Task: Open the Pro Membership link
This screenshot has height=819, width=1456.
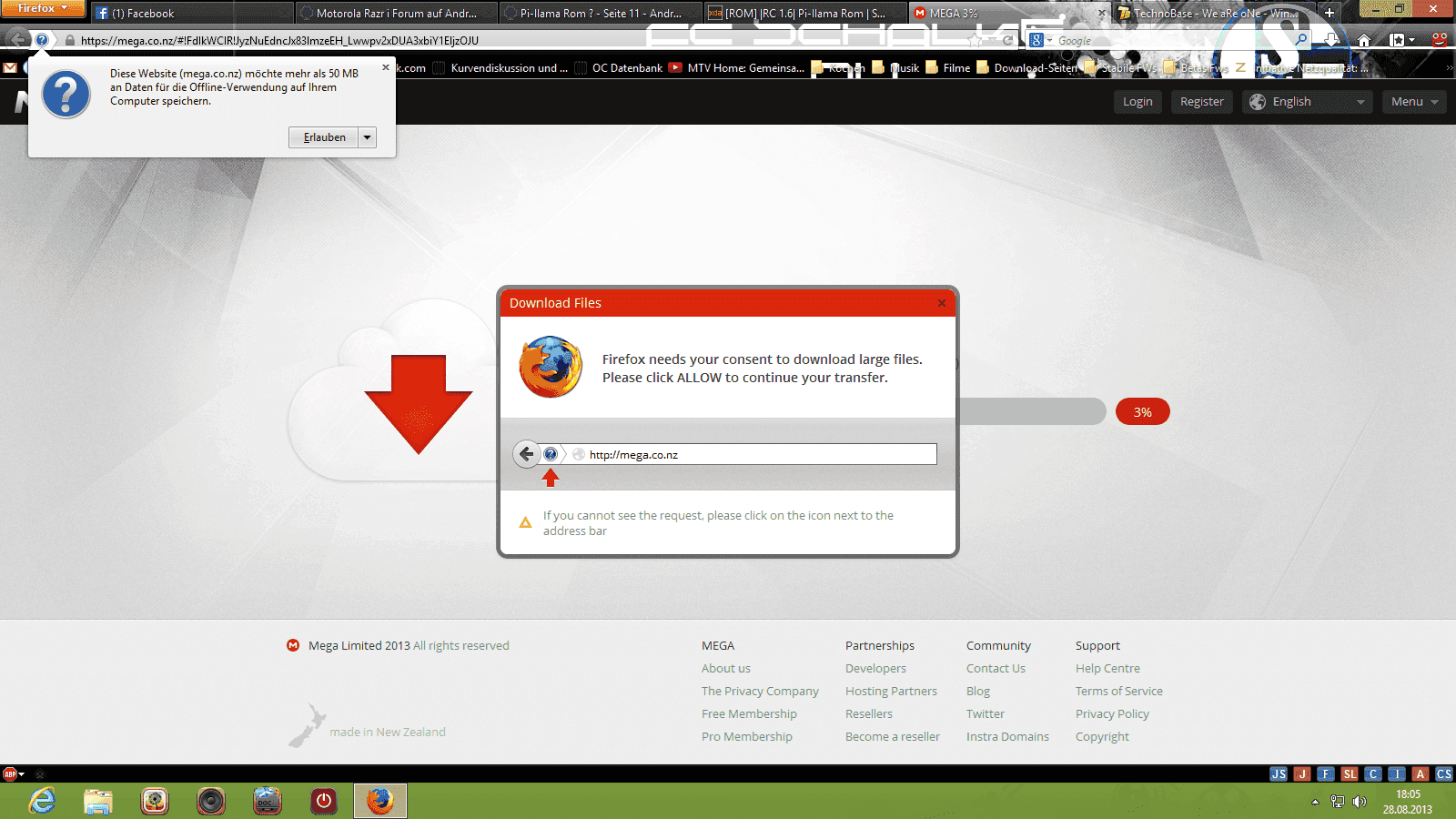Action: pos(747,736)
